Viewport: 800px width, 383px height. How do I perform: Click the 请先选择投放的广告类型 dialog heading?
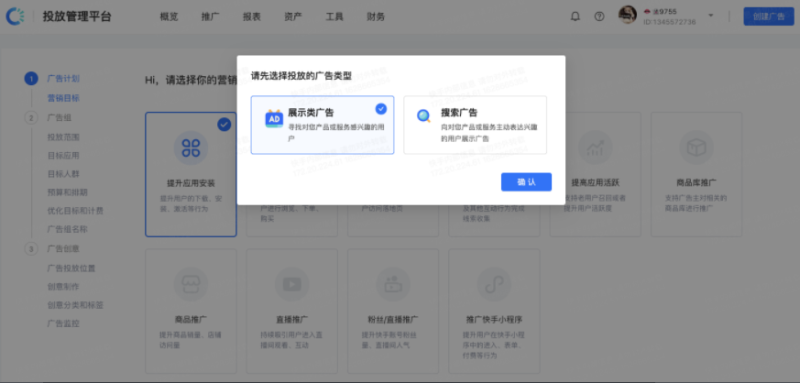click(302, 75)
